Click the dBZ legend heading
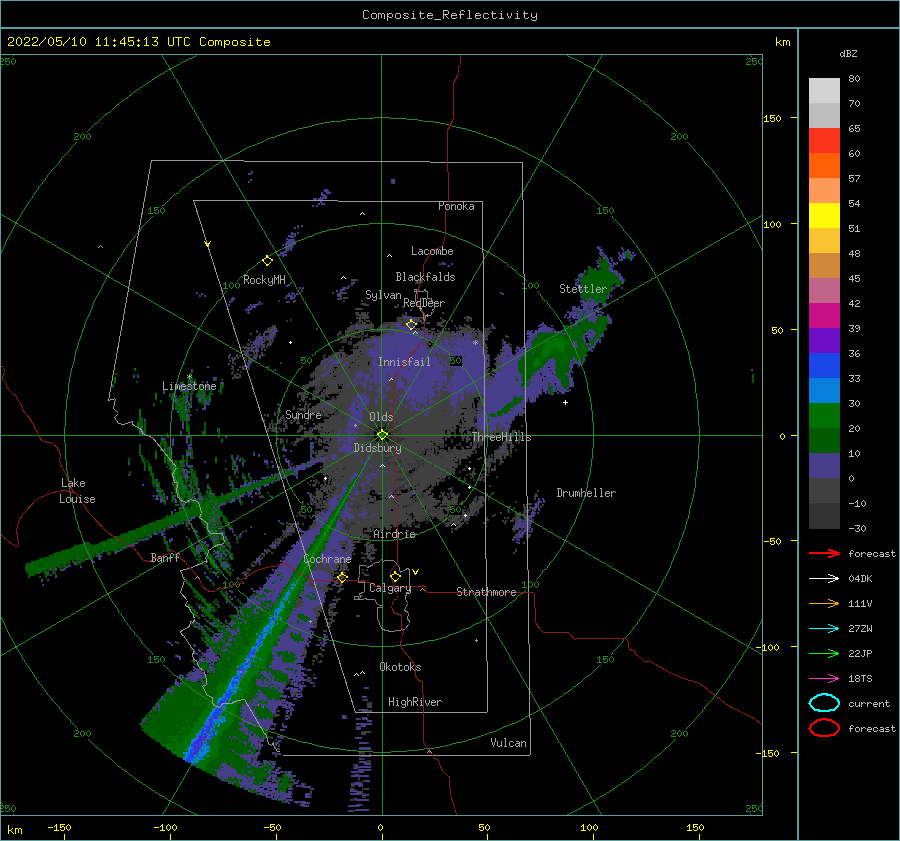This screenshot has width=900, height=841. pyautogui.click(x=848, y=53)
